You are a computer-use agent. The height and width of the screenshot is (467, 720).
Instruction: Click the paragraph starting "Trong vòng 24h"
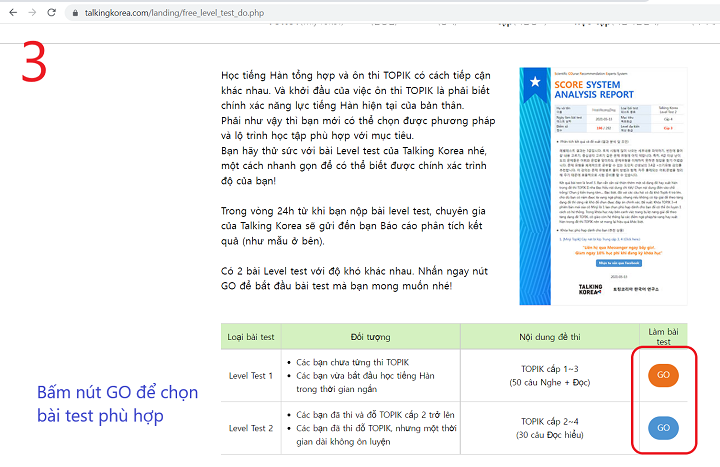pyautogui.click(x=353, y=225)
